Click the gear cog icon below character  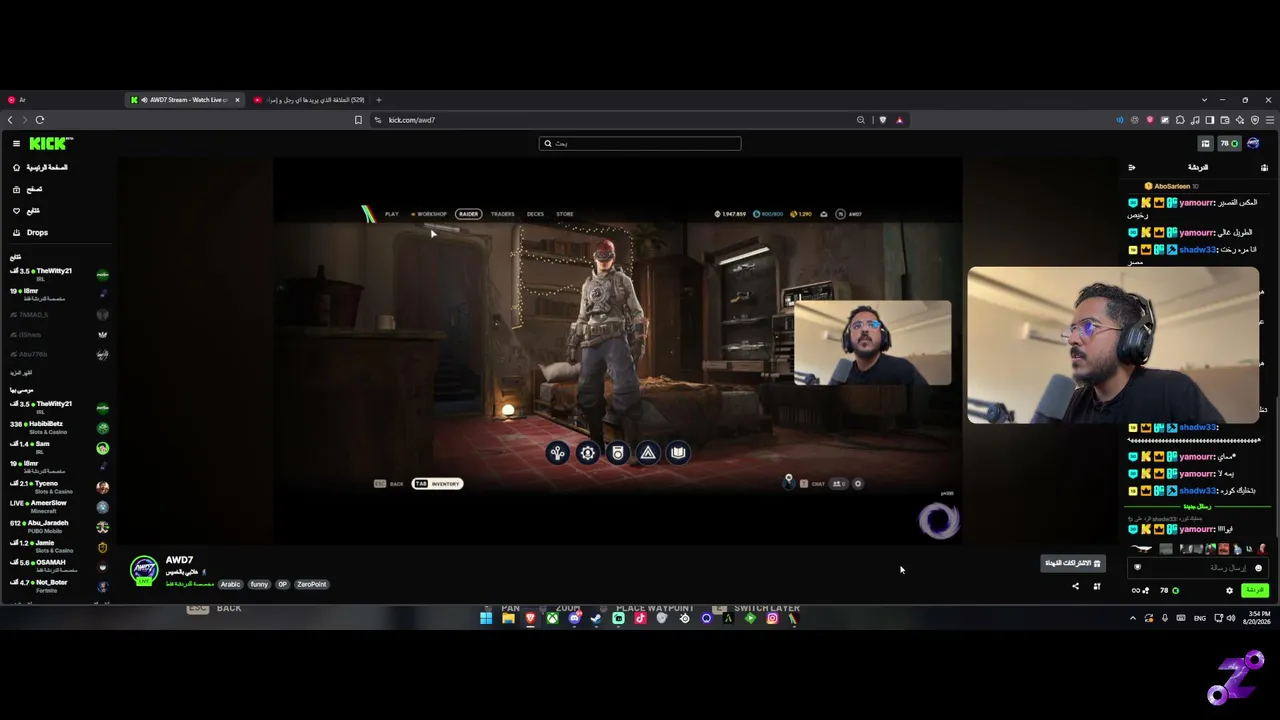[588, 453]
